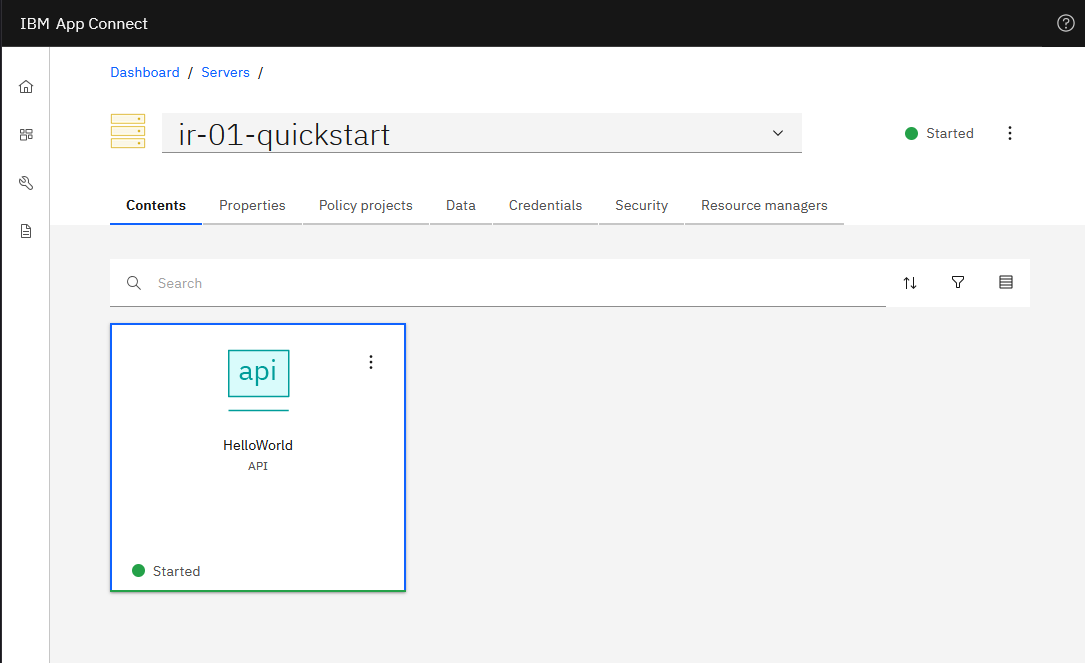Click the sort arrows icon
This screenshot has height=663, width=1085.
tap(910, 282)
